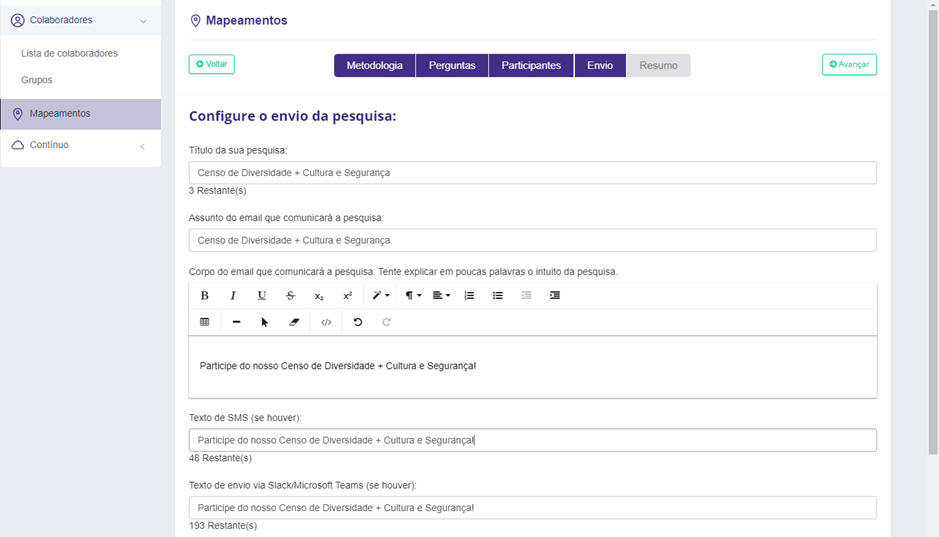Undo the last edit in editor
The image size is (939, 537).
point(358,322)
